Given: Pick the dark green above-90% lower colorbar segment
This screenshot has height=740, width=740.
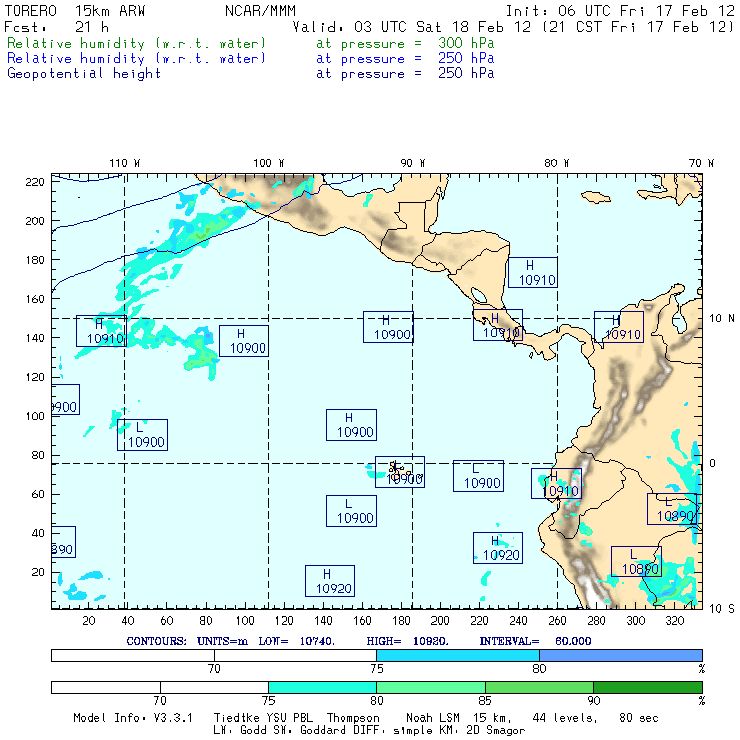Looking at the screenshot, I should (x=648, y=687).
